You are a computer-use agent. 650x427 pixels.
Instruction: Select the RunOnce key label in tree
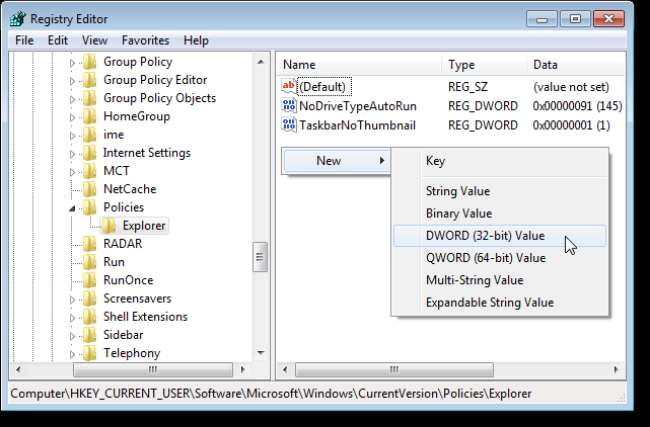coord(128,281)
